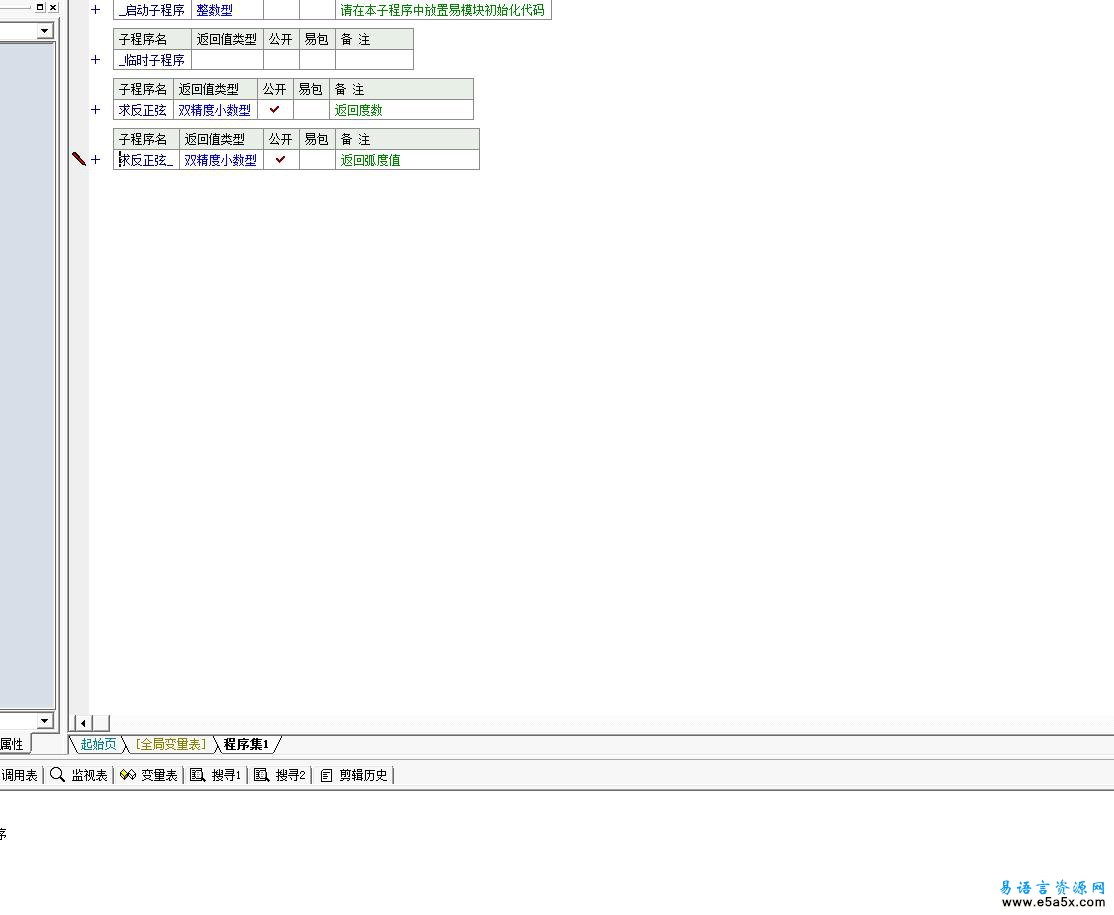Click the 请在本子程序中放置易模块初始化代码 remark
The width and height of the screenshot is (1114, 915).
tap(442, 10)
